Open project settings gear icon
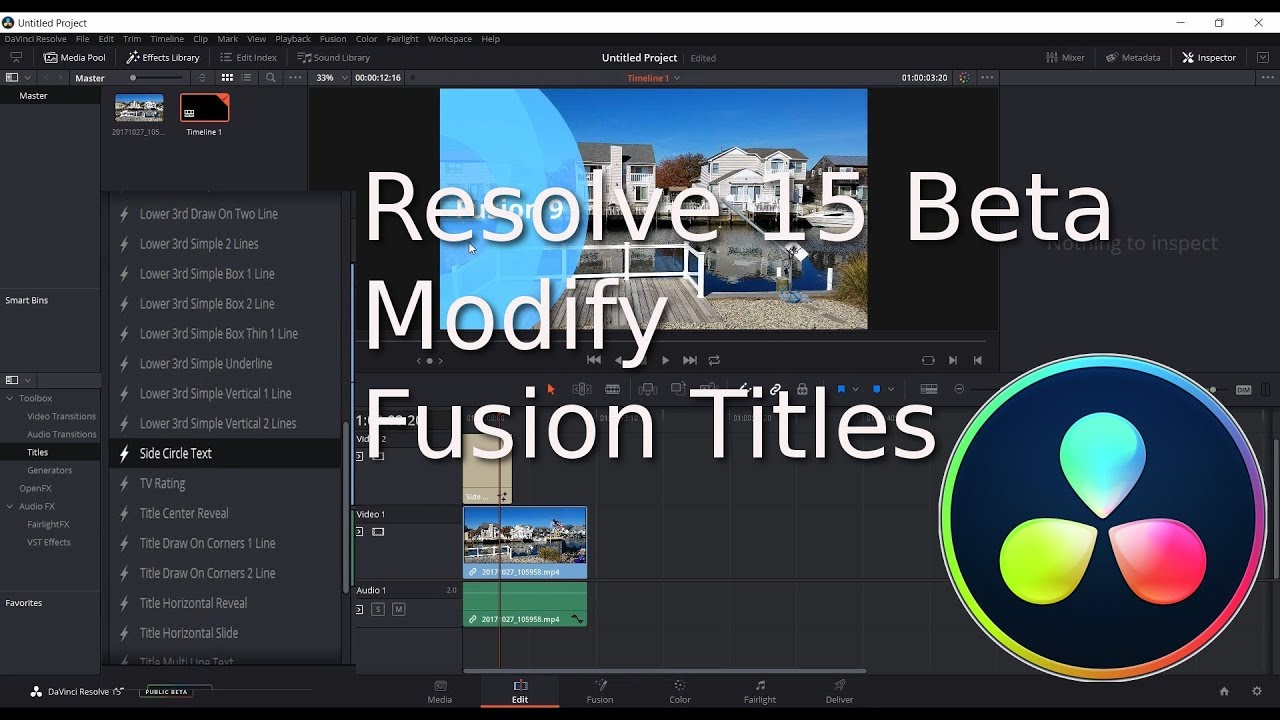The image size is (1280, 720). [x=1257, y=691]
